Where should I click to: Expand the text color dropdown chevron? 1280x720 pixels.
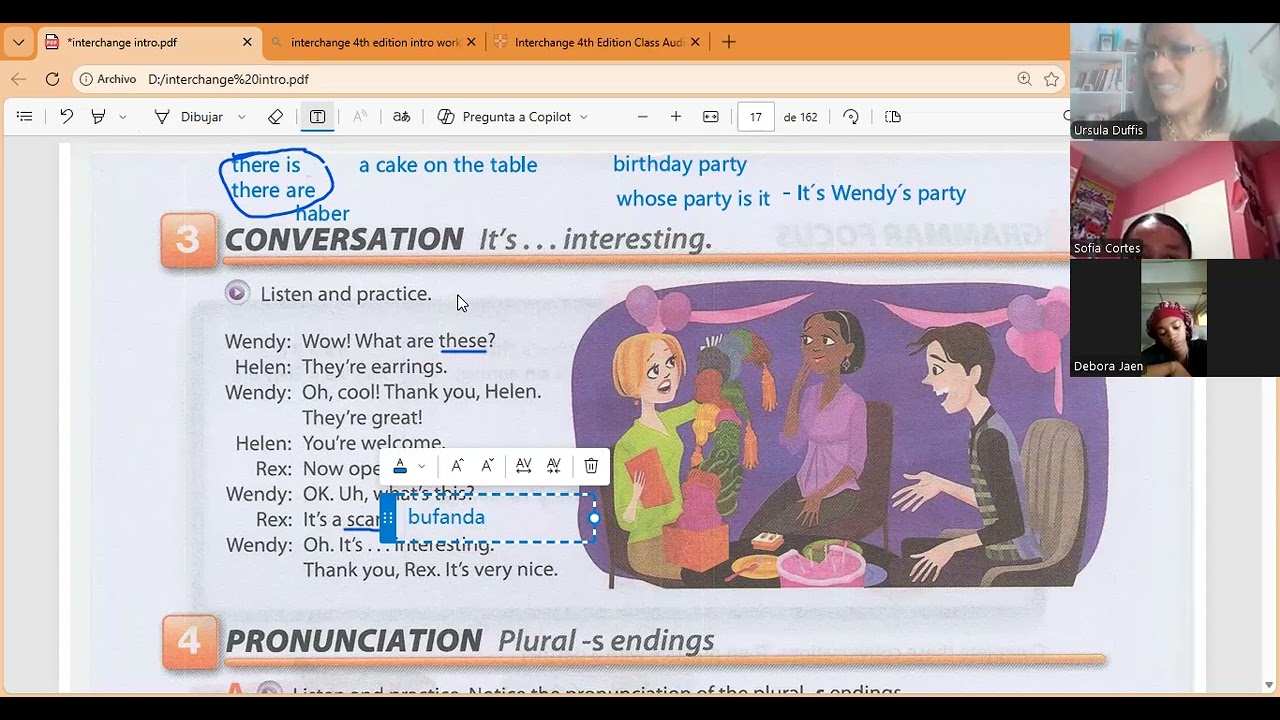tap(421, 466)
